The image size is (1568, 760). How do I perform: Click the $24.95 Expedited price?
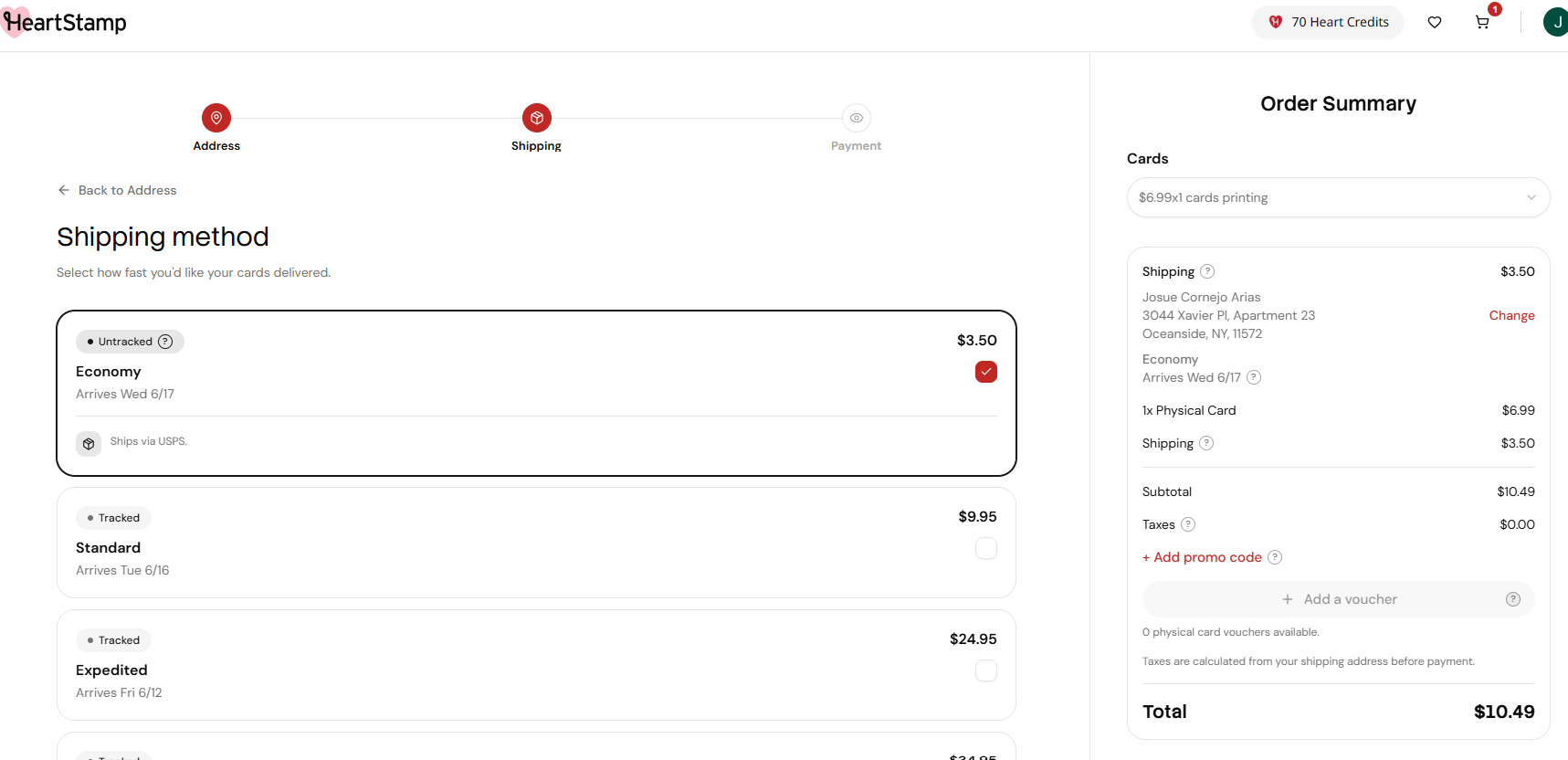point(973,639)
